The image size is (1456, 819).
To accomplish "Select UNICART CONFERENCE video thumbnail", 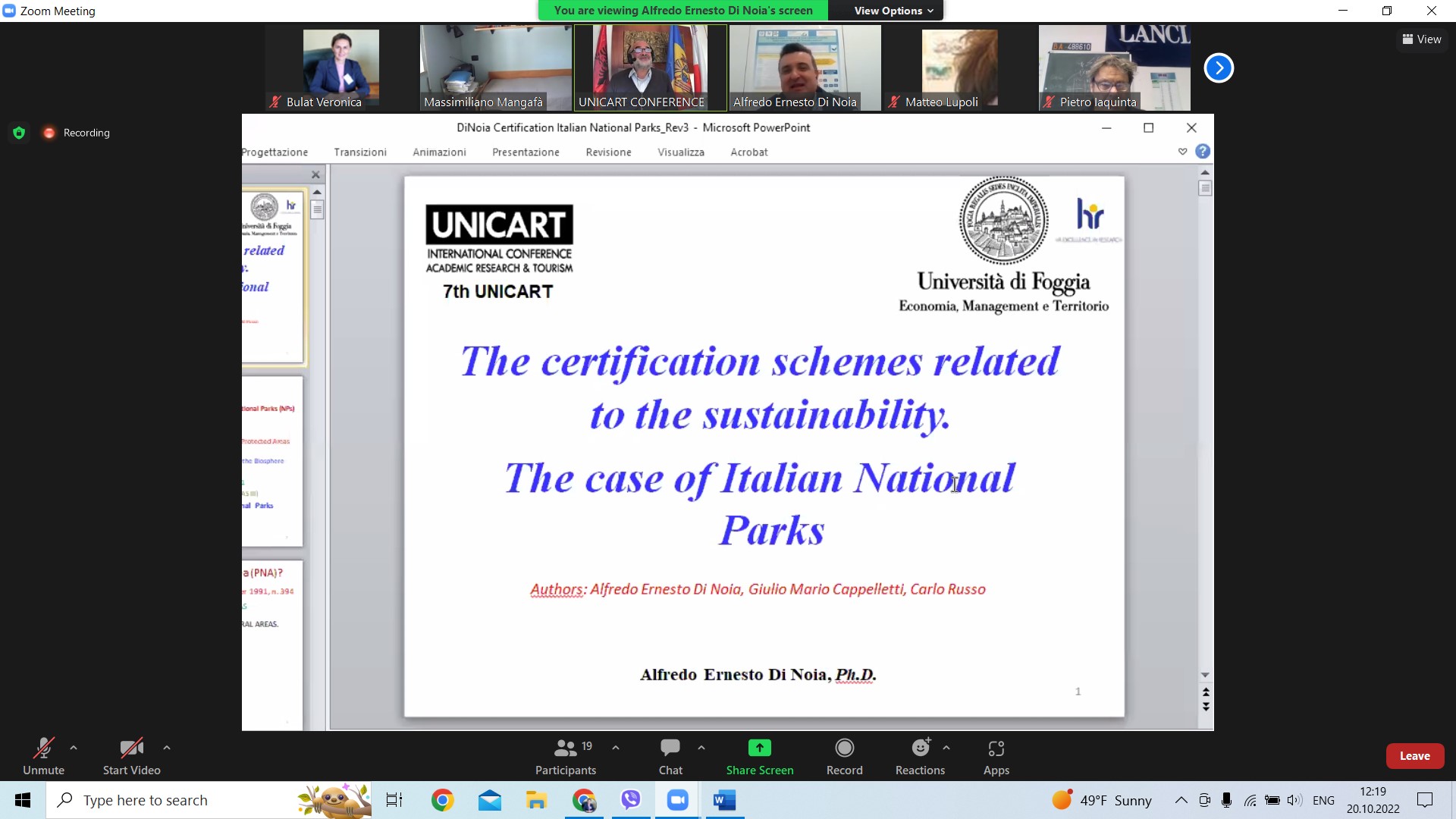I will click(x=650, y=68).
